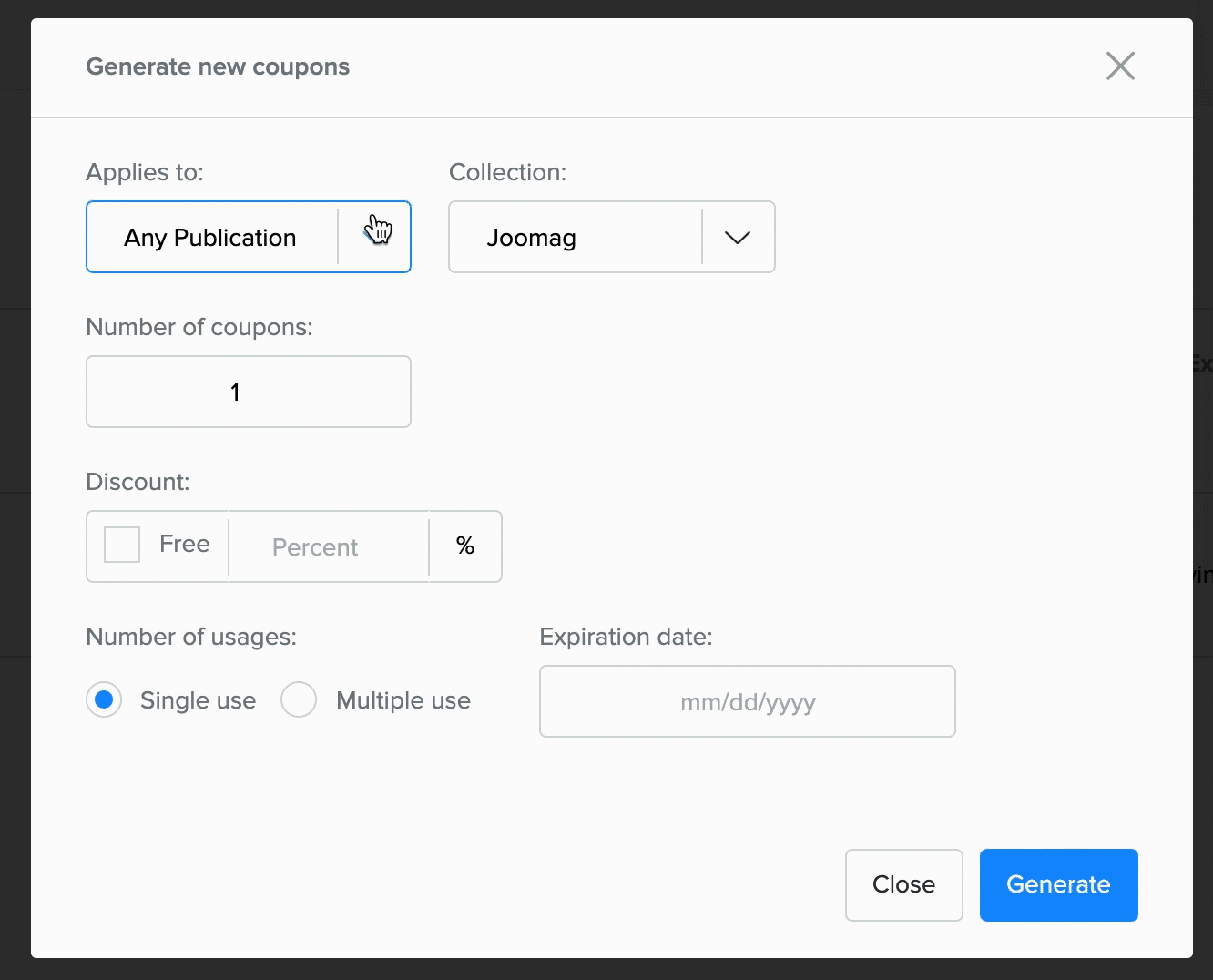1213x980 pixels.
Task: Tick the Free discount checkbox
Action: (x=122, y=545)
